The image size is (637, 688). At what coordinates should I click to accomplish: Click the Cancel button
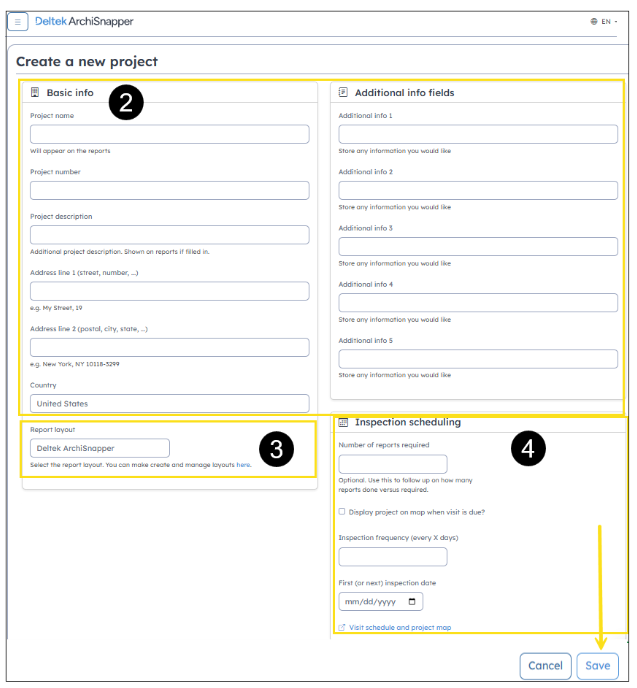(x=545, y=666)
